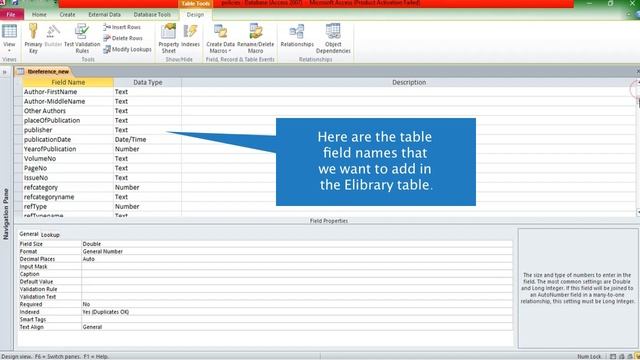
Task: Click the Required property value No
Action: (297, 304)
